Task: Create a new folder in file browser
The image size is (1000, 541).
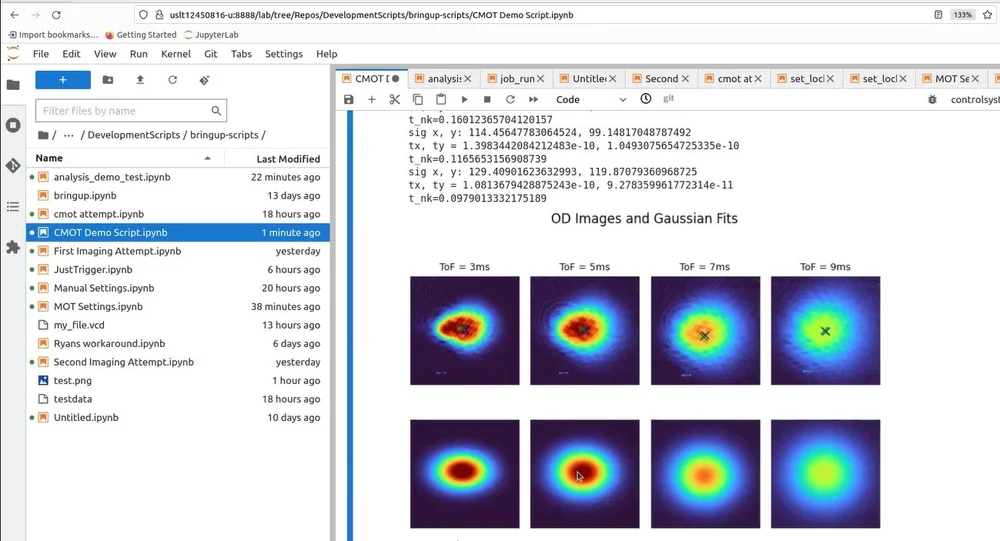Action: point(108,80)
